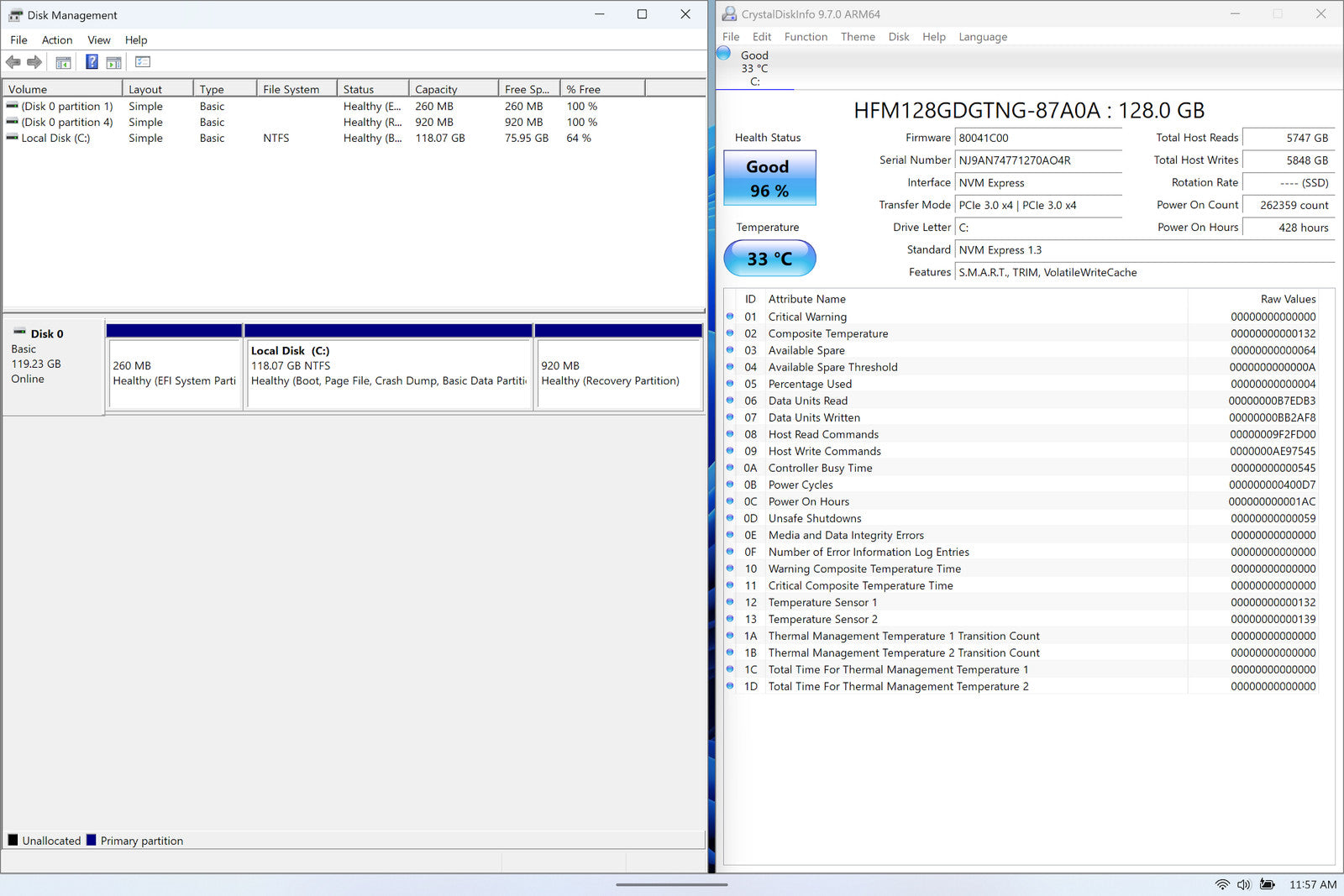
Task: Select the Media and Data Integrity Errors row
Action: click(1021, 535)
